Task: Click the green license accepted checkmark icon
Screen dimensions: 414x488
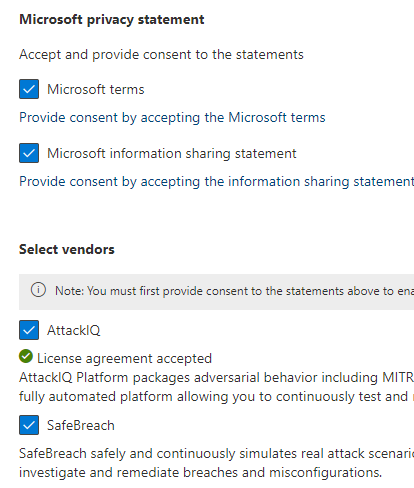Action: coord(26,356)
